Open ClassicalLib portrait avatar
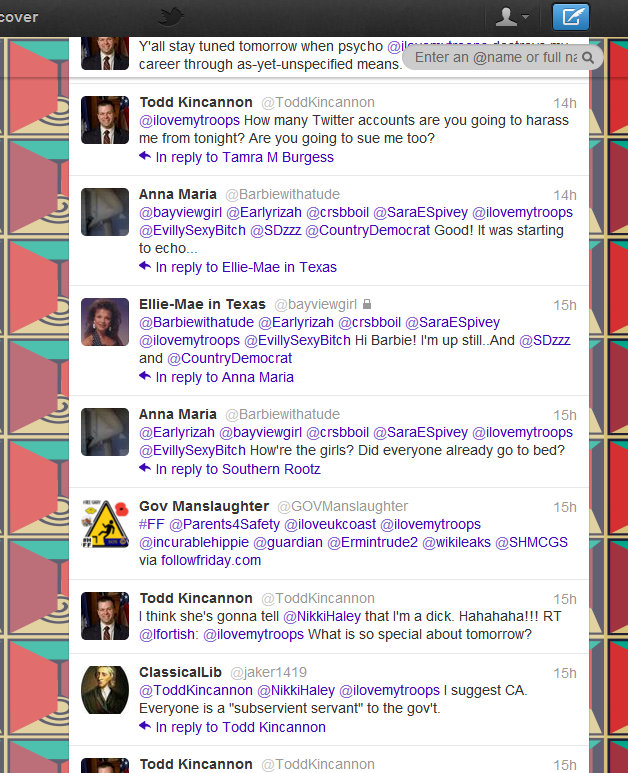628x773 pixels. coord(105,690)
